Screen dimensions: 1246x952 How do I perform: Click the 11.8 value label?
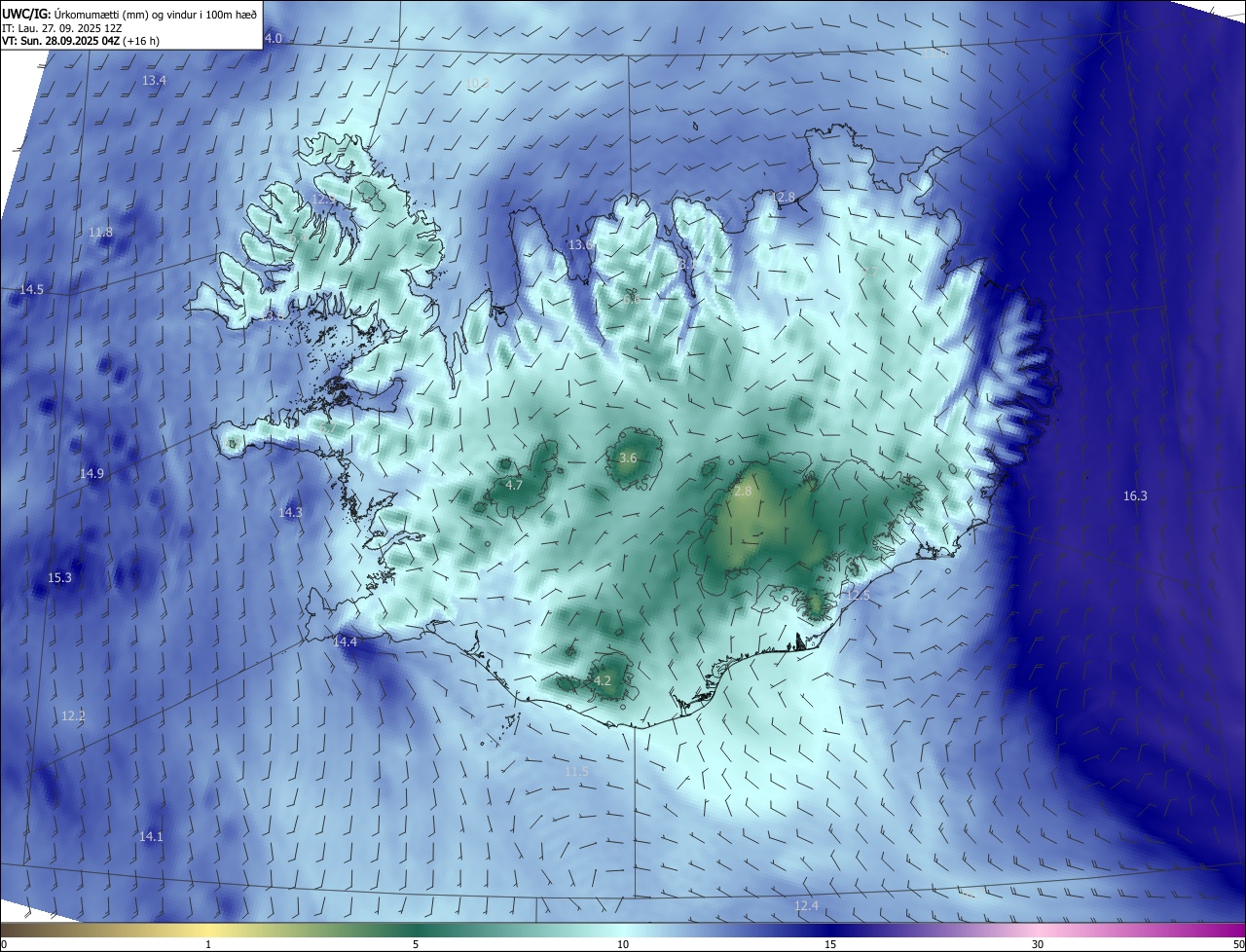[100, 233]
